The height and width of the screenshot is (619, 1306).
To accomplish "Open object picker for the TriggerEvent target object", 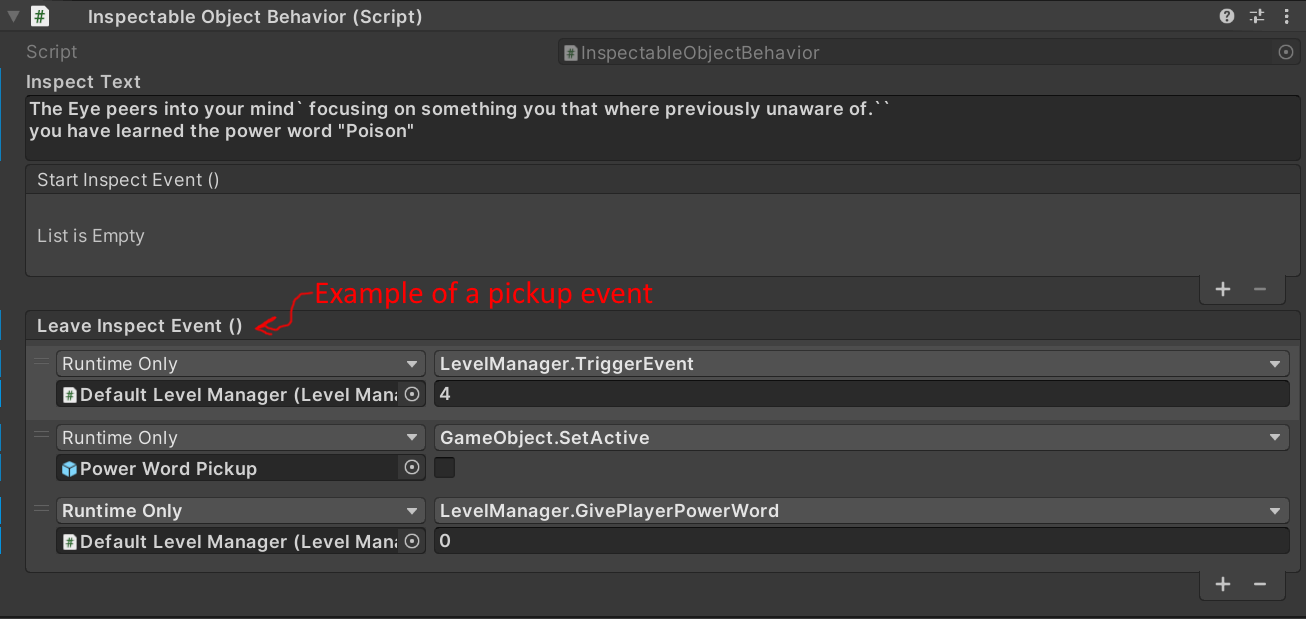I will (411, 394).
